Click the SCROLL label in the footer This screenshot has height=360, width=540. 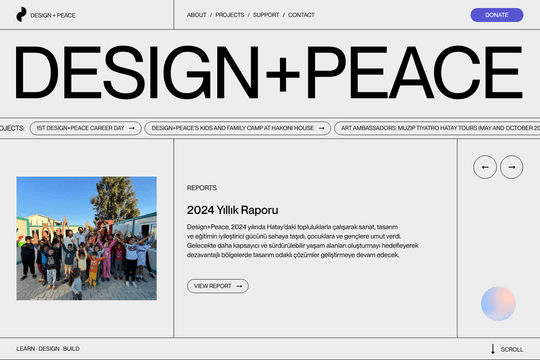512,349
